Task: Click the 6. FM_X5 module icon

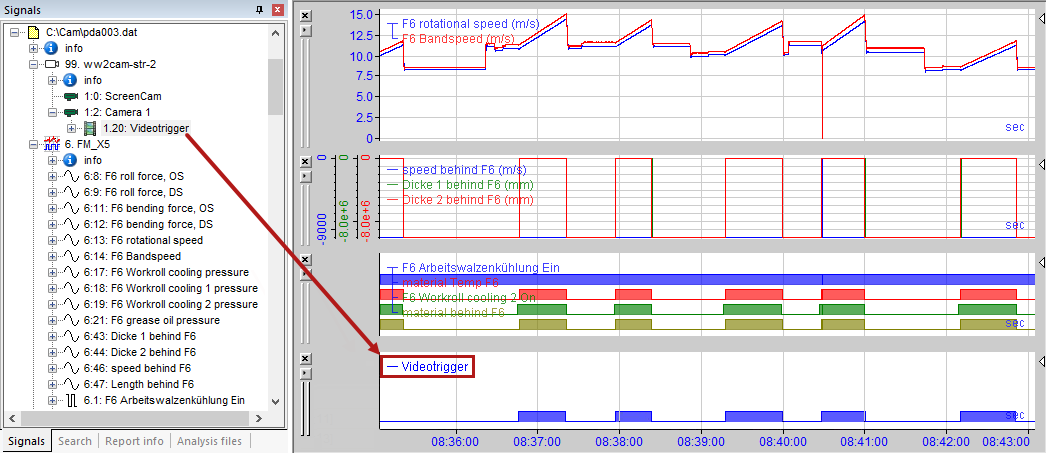Action: point(52,144)
